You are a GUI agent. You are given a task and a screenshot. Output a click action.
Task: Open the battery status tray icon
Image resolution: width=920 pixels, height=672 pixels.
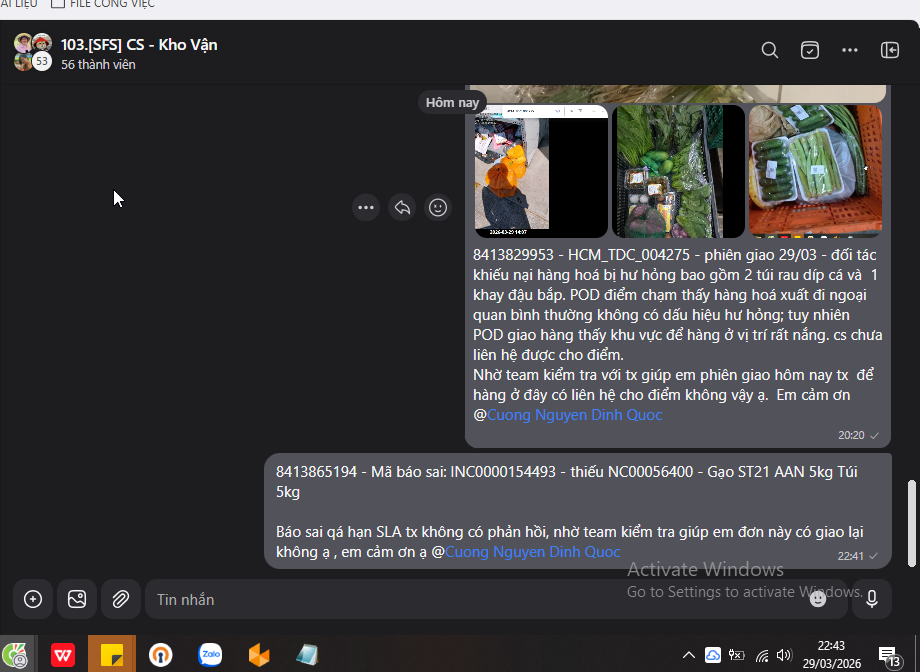pos(736,655)
